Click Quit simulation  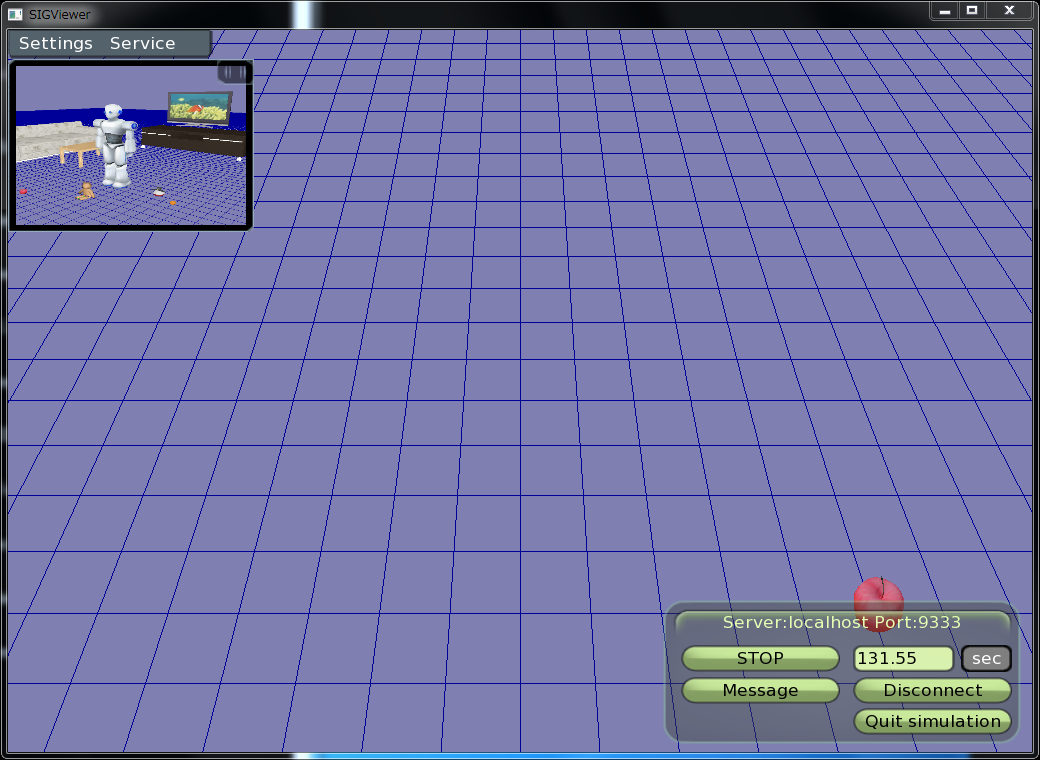[932, 721]
